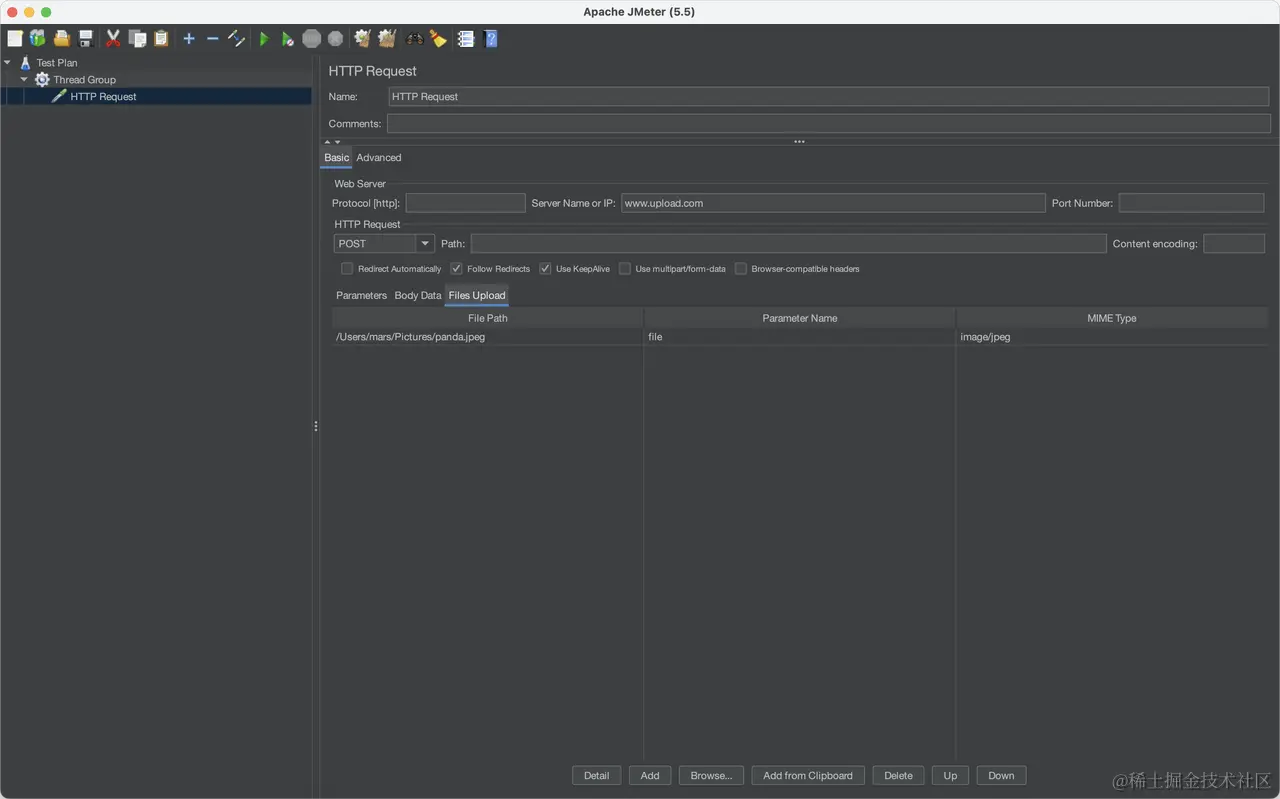Click the New test plan icon
The height and width of the screenshot is (799, 1280).
tap(15, 39)
